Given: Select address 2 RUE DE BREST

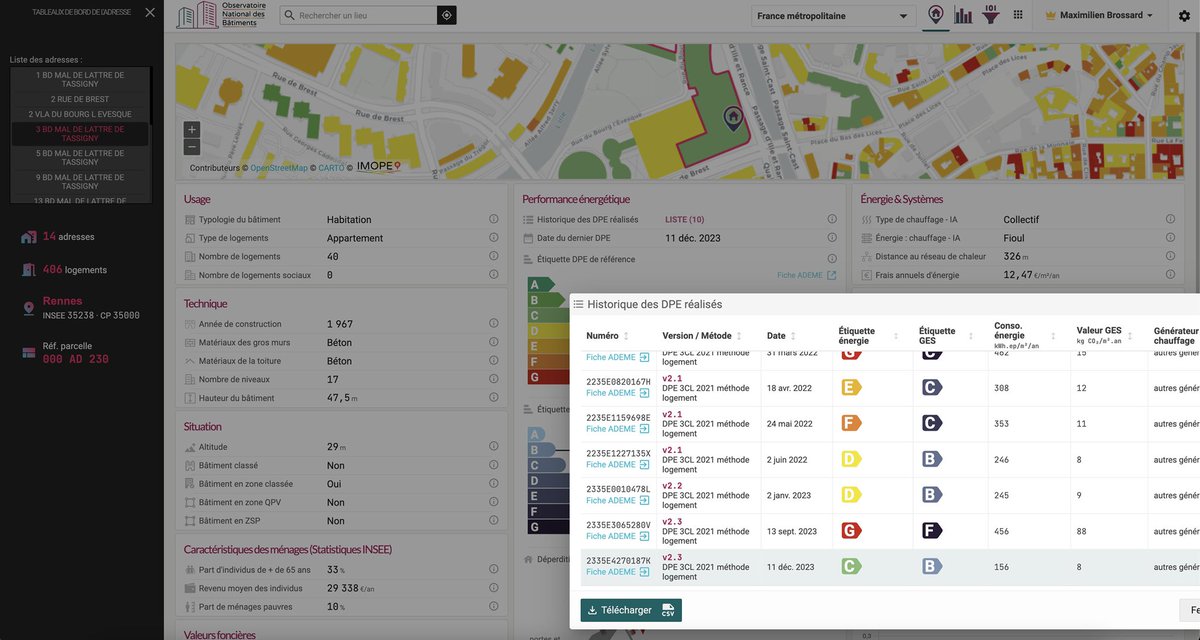Looking at the screenshot, I should pos(80,99).
